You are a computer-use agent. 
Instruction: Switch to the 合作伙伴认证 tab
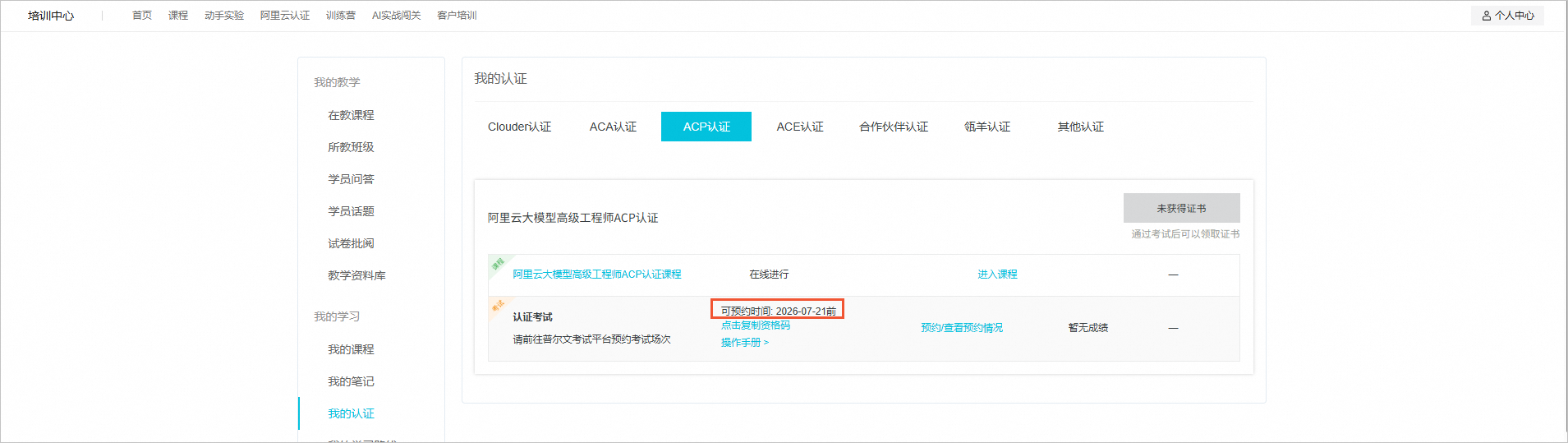(894, 127)
